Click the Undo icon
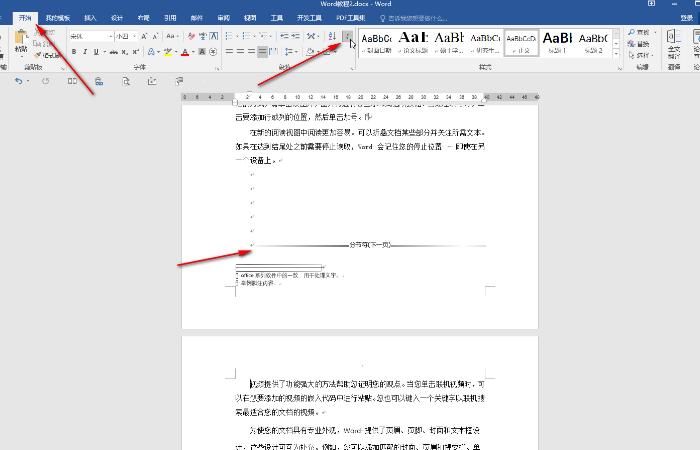700x450 pixels. (x=18, y=81)
